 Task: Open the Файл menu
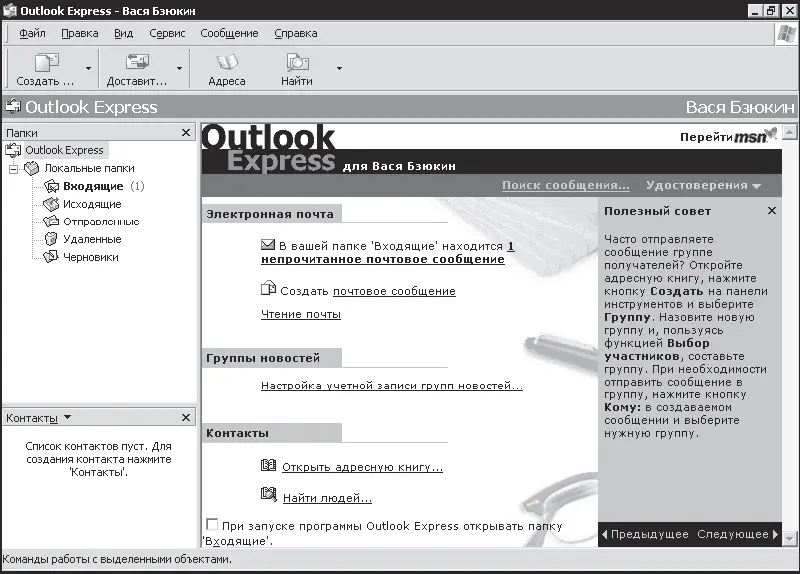pos(32,33)
